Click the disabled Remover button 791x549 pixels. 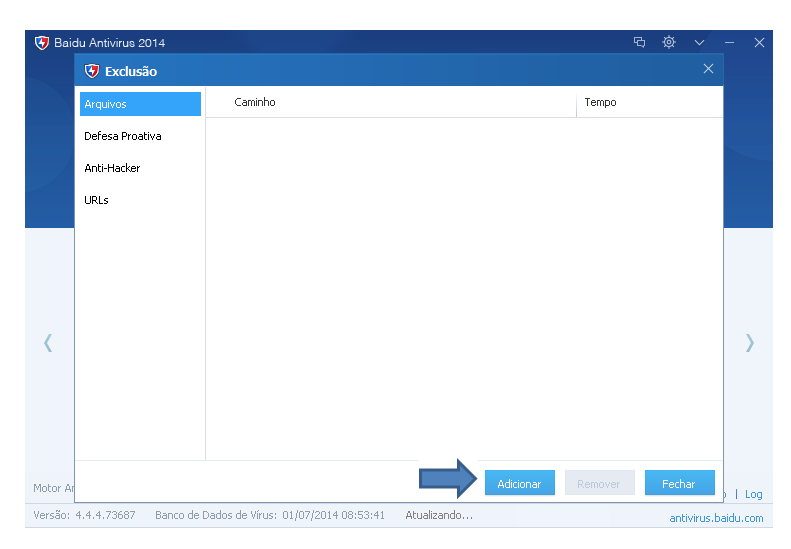click(x=599, y=483)
